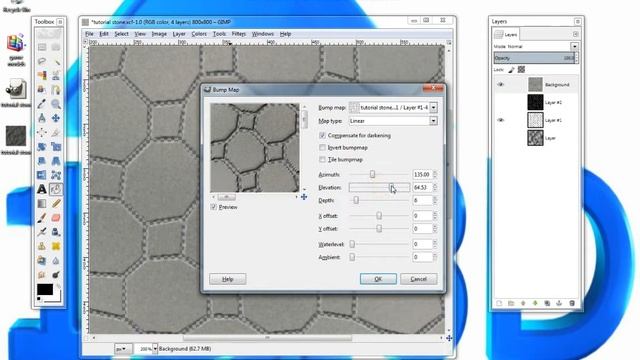Toggle lock pixels brush icon in Layers
Viewport: 640px width, 360px height.
pos(511,70)
